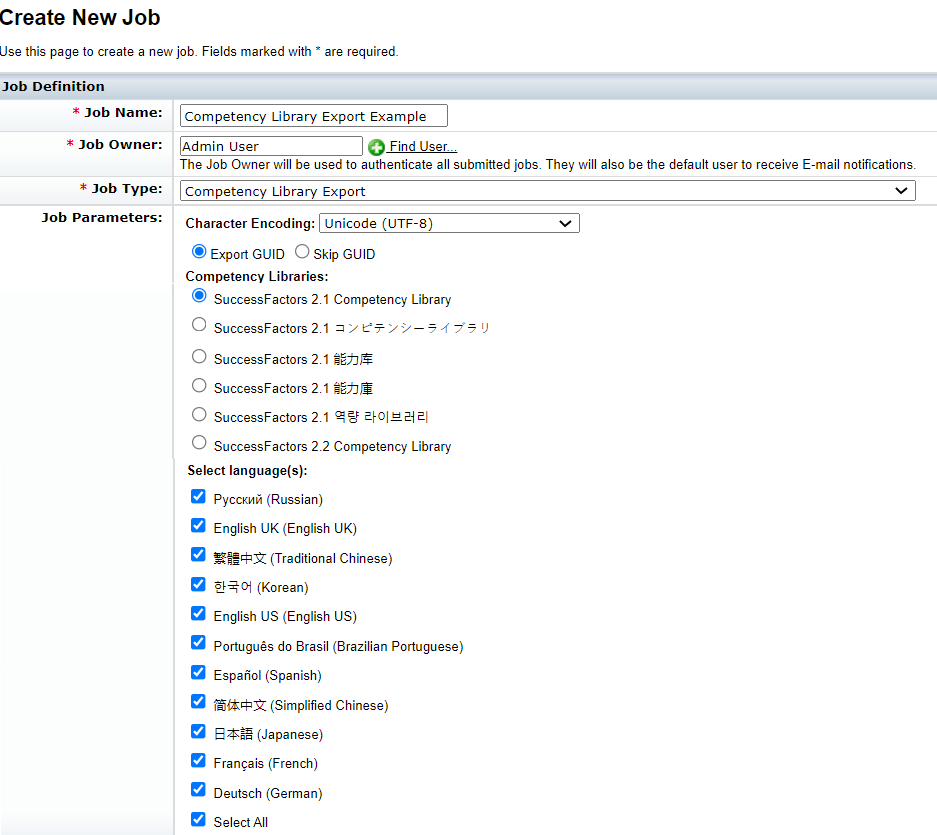This screenshot has width=937, height=835.
Task: Choose SuccessFactors 2.1 Competency Library radio
Action: pyautogui.click(x=199, y=296)
